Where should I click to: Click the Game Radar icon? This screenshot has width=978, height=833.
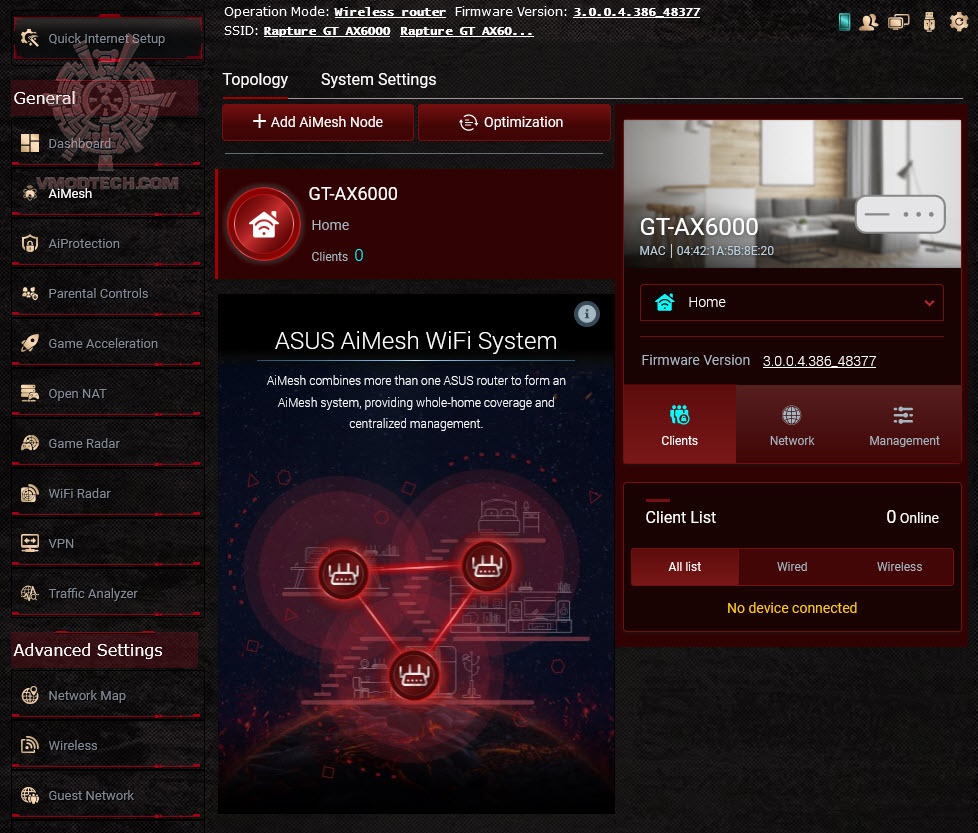point(30,443)
